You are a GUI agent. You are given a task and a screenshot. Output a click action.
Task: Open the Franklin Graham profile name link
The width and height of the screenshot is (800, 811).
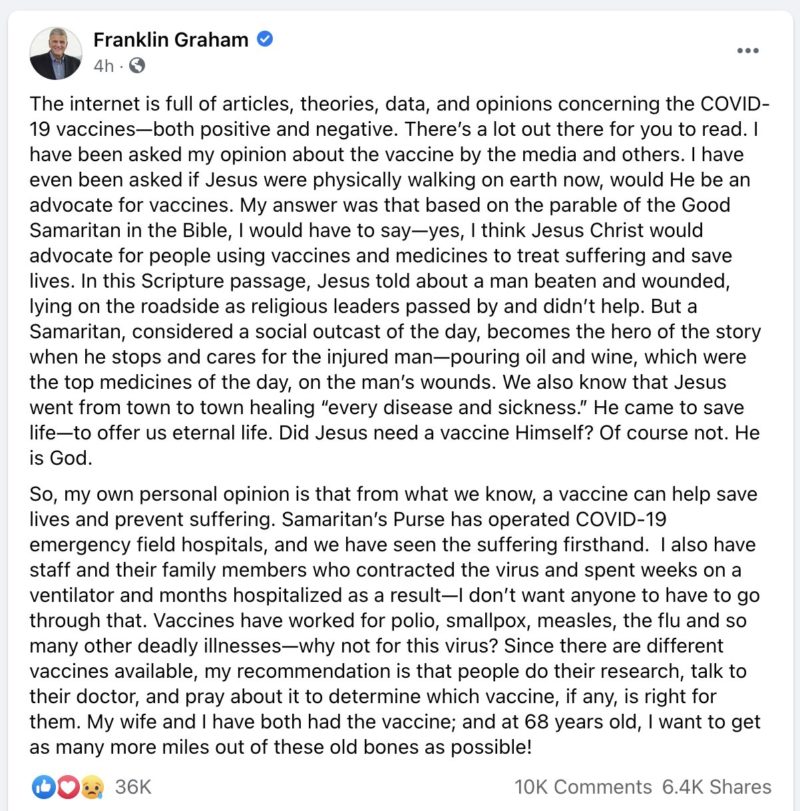point(171,39)
